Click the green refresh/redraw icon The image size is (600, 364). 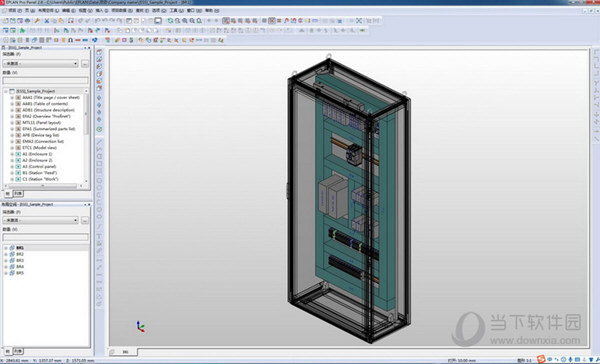point(170,21)
